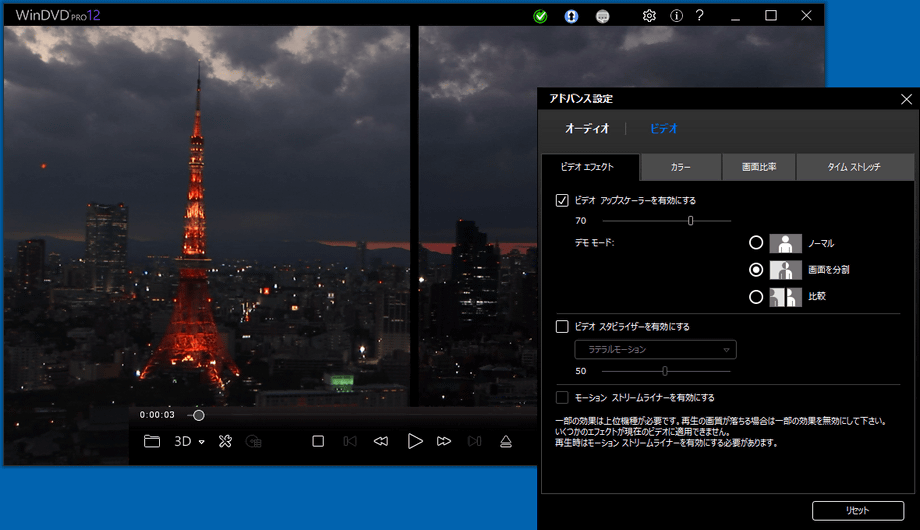Screen dimensions: 920x530
Task: Adjust the stabilizer slider at 50
Action: pyautogui.click(x=665, y=371)
